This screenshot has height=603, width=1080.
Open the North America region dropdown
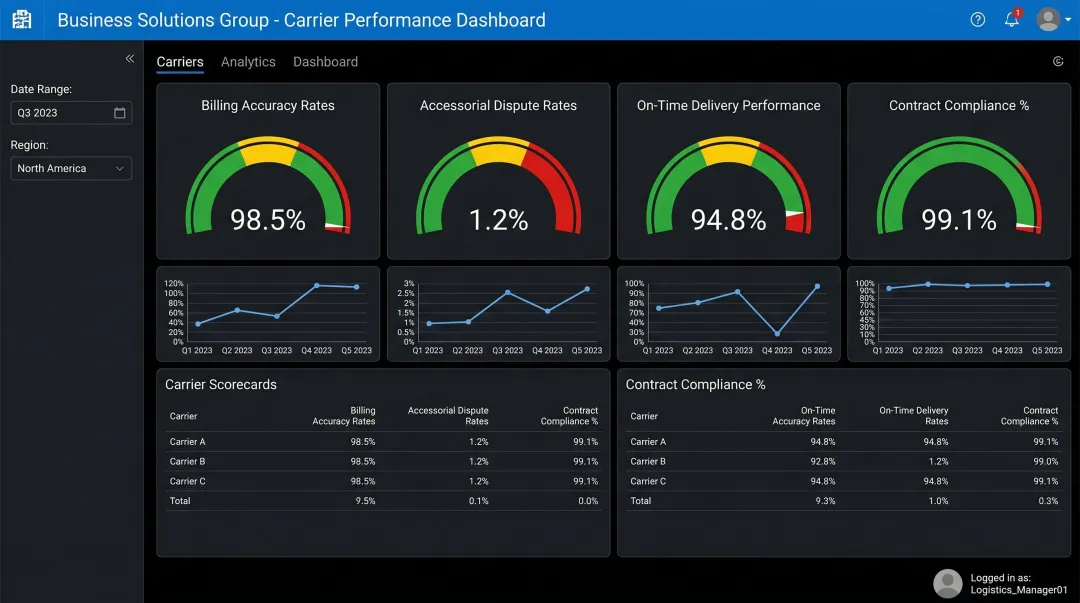point(71,168)
